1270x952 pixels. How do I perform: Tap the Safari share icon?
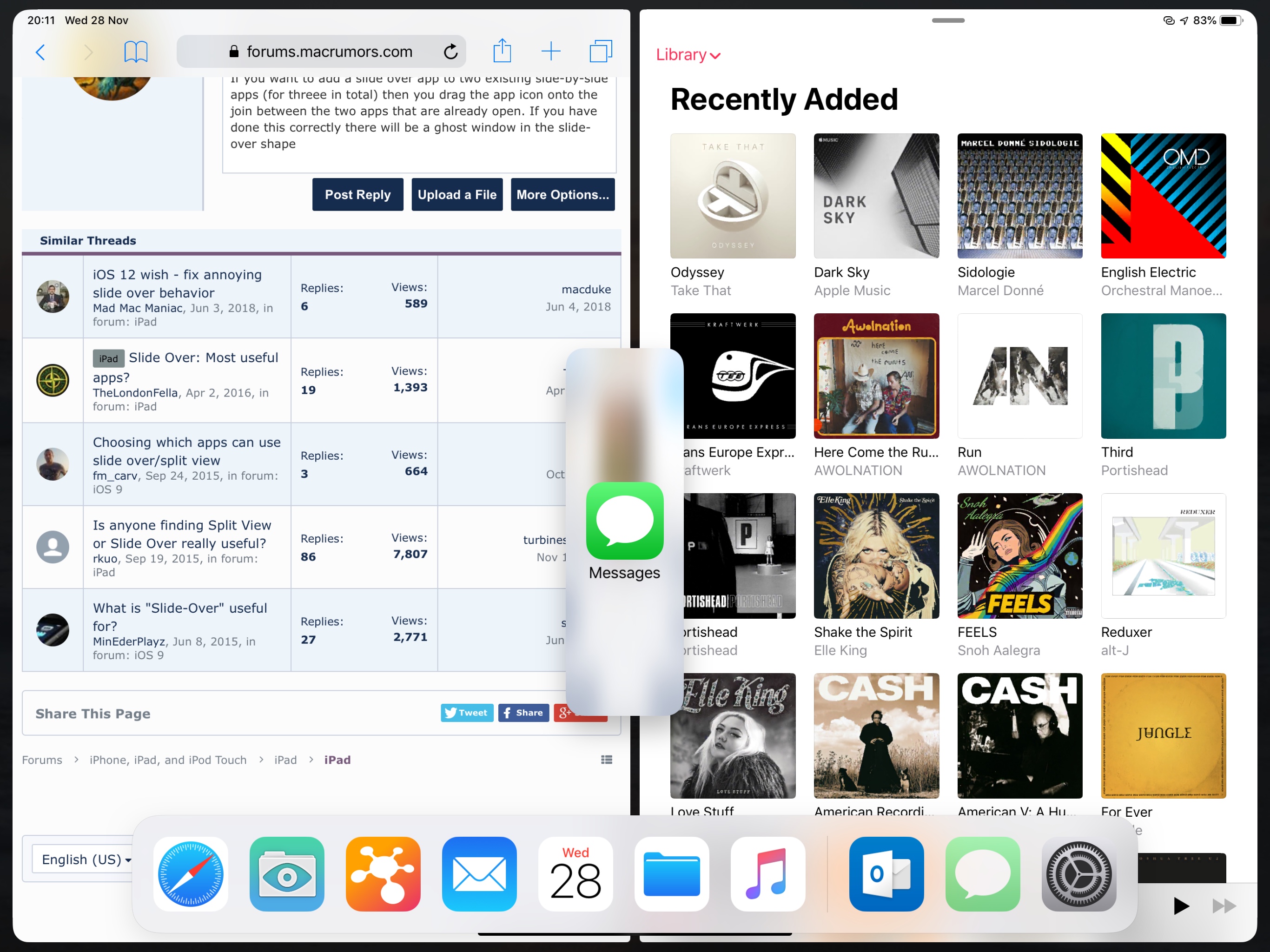(x=502, y=51)
